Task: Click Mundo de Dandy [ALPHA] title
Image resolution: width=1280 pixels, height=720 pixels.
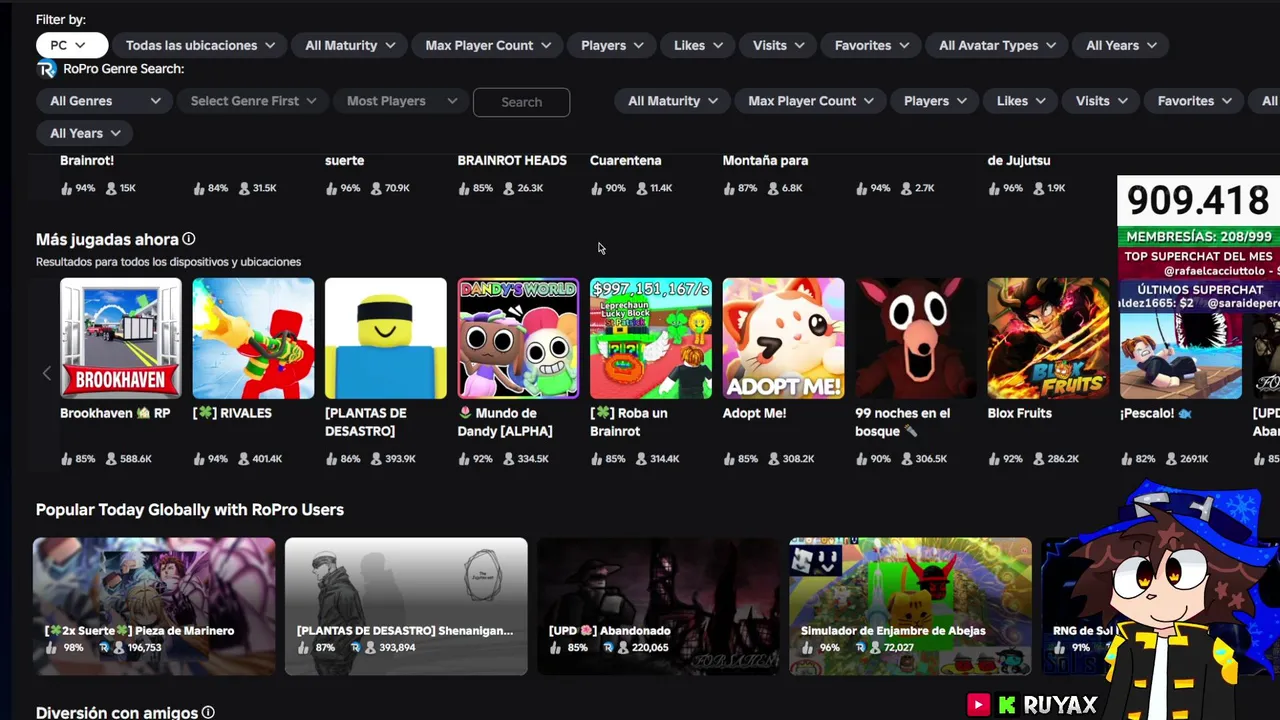Action: pyautogui.click(x=505, y=422)
